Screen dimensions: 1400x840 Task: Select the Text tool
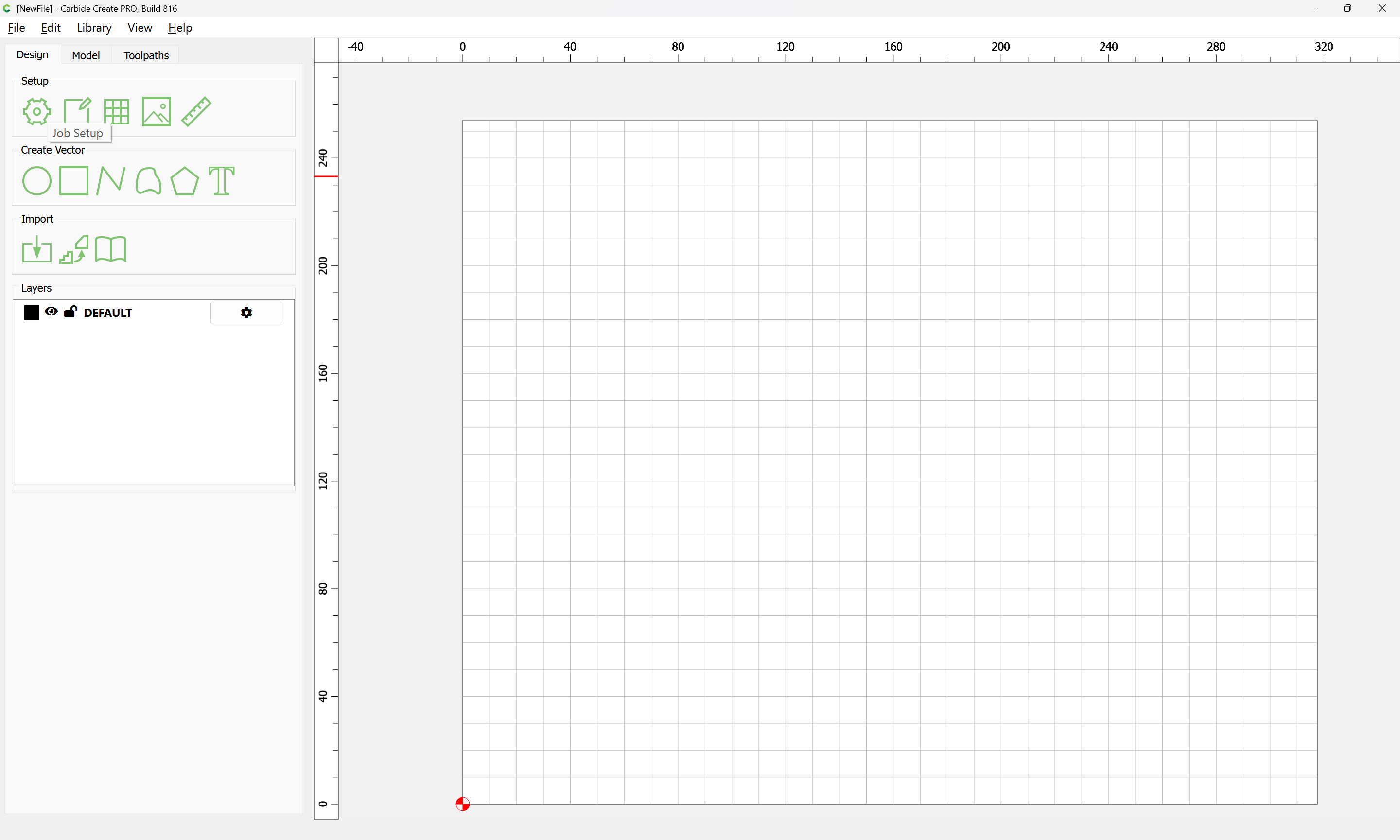pos(221,180)
